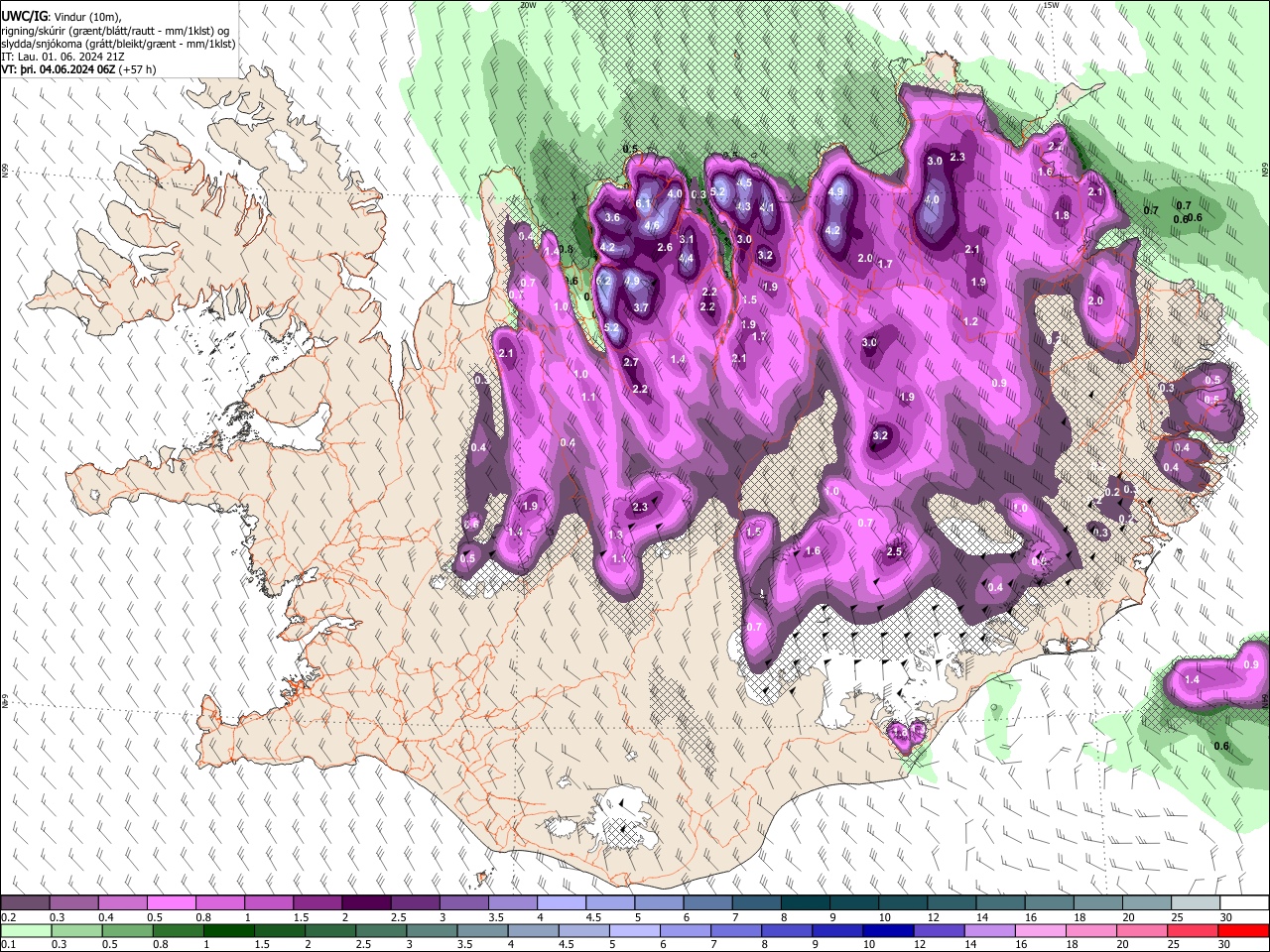Click the dark teal swatch between snow 8 and 9

click(x=805, y=903)
